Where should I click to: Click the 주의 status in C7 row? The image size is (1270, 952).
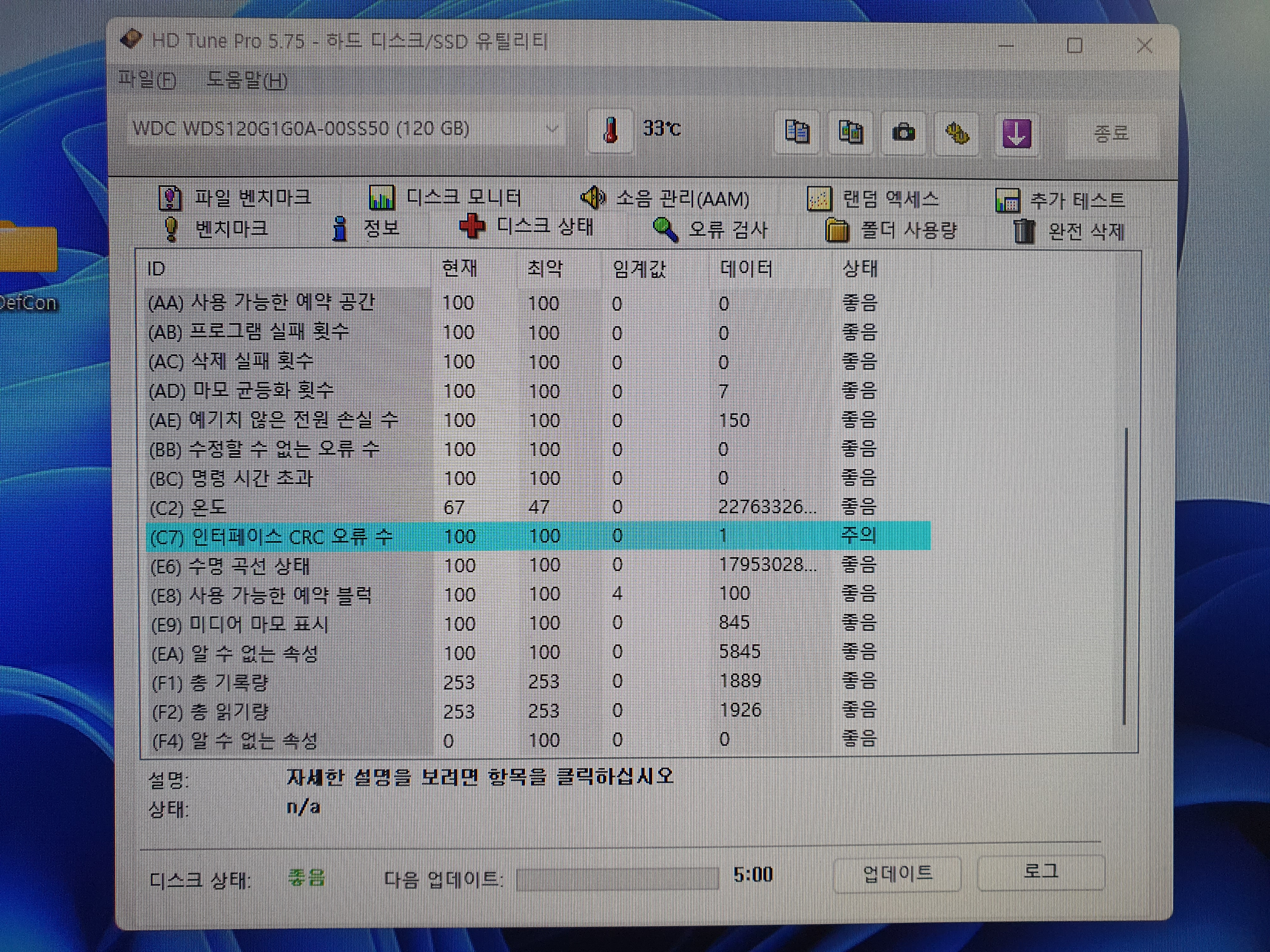(859, 535)
